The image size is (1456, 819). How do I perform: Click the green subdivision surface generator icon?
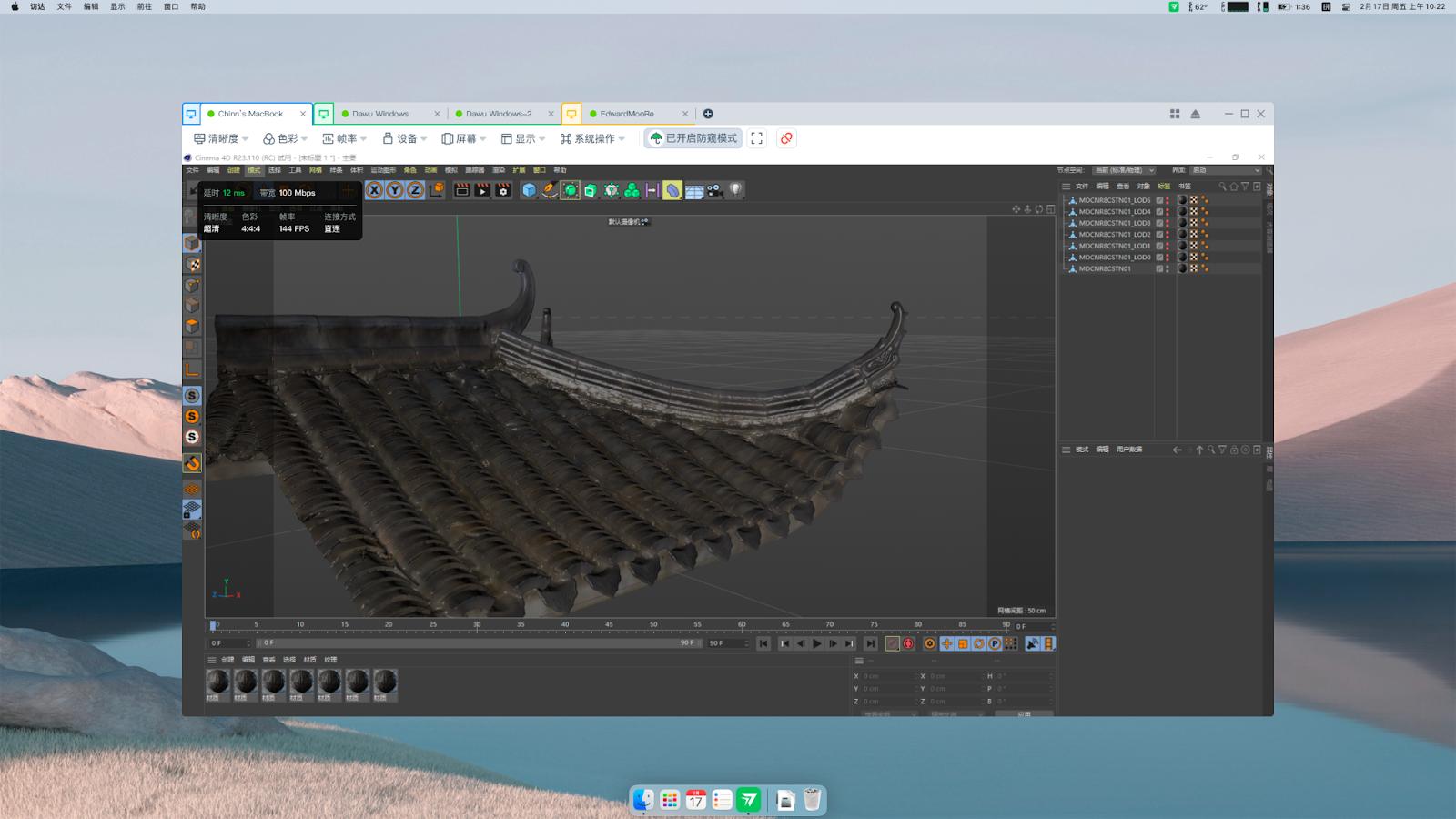[571, 190]
